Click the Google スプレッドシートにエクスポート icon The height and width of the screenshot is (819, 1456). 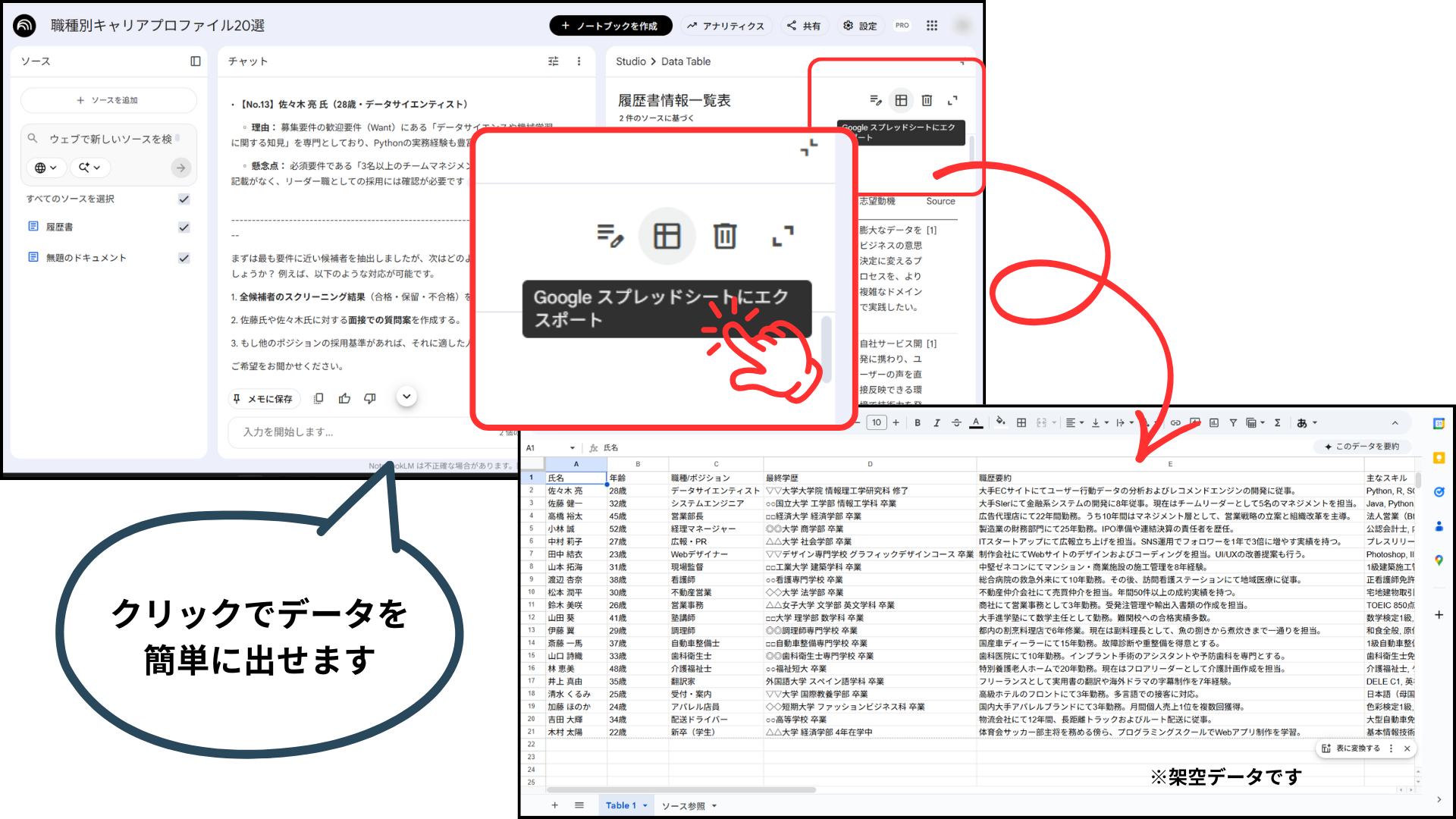click(667, 236)
